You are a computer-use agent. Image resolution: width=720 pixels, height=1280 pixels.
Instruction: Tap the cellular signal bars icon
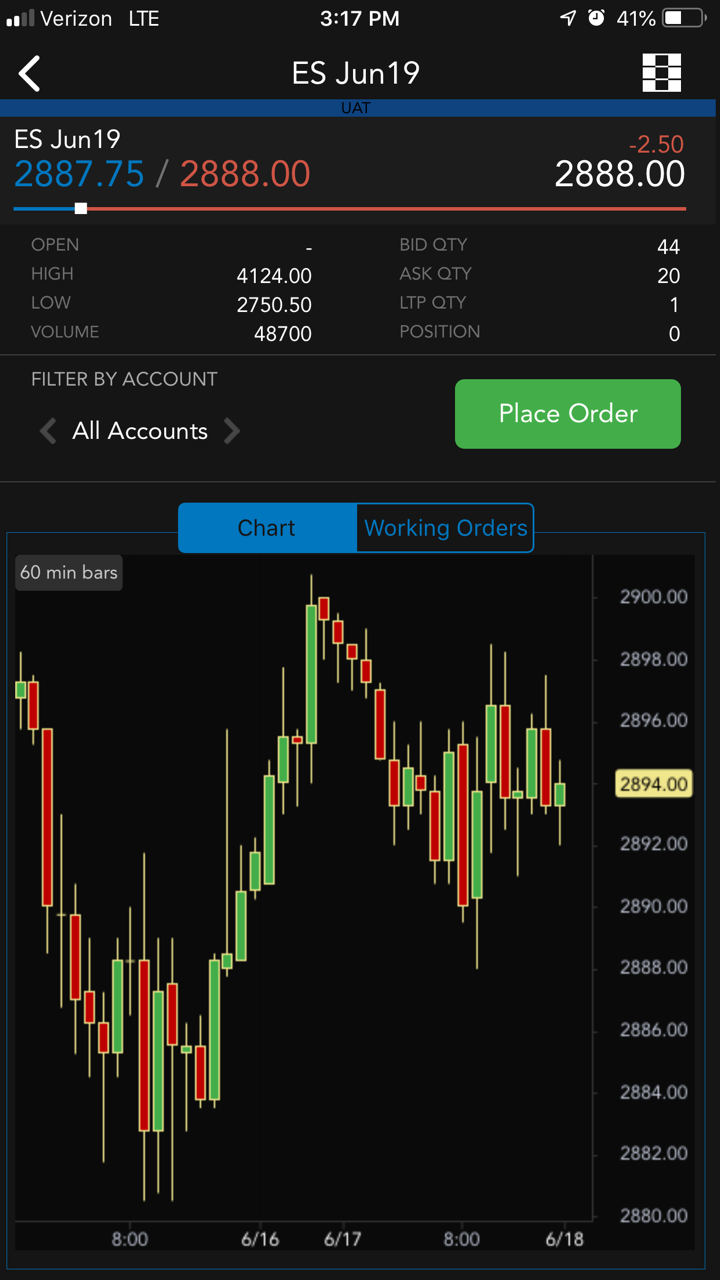click(20, 18)
